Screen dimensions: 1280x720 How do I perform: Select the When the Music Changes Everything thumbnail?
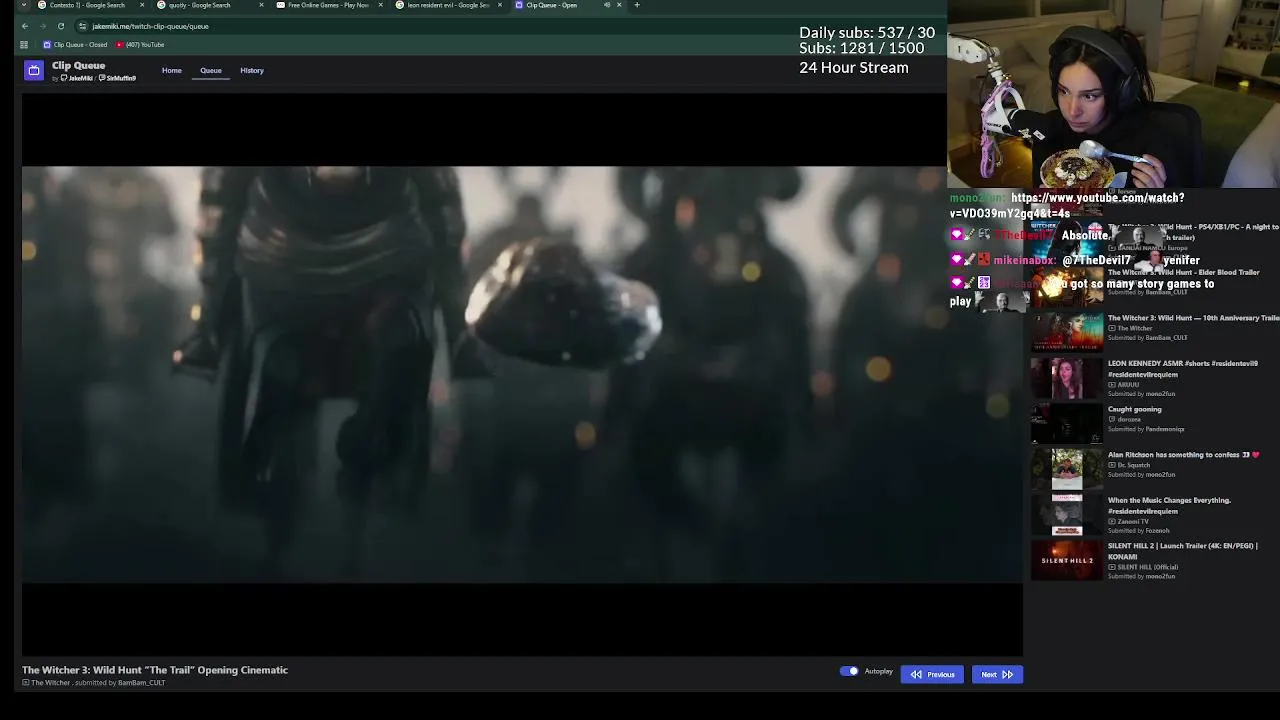1067,514
